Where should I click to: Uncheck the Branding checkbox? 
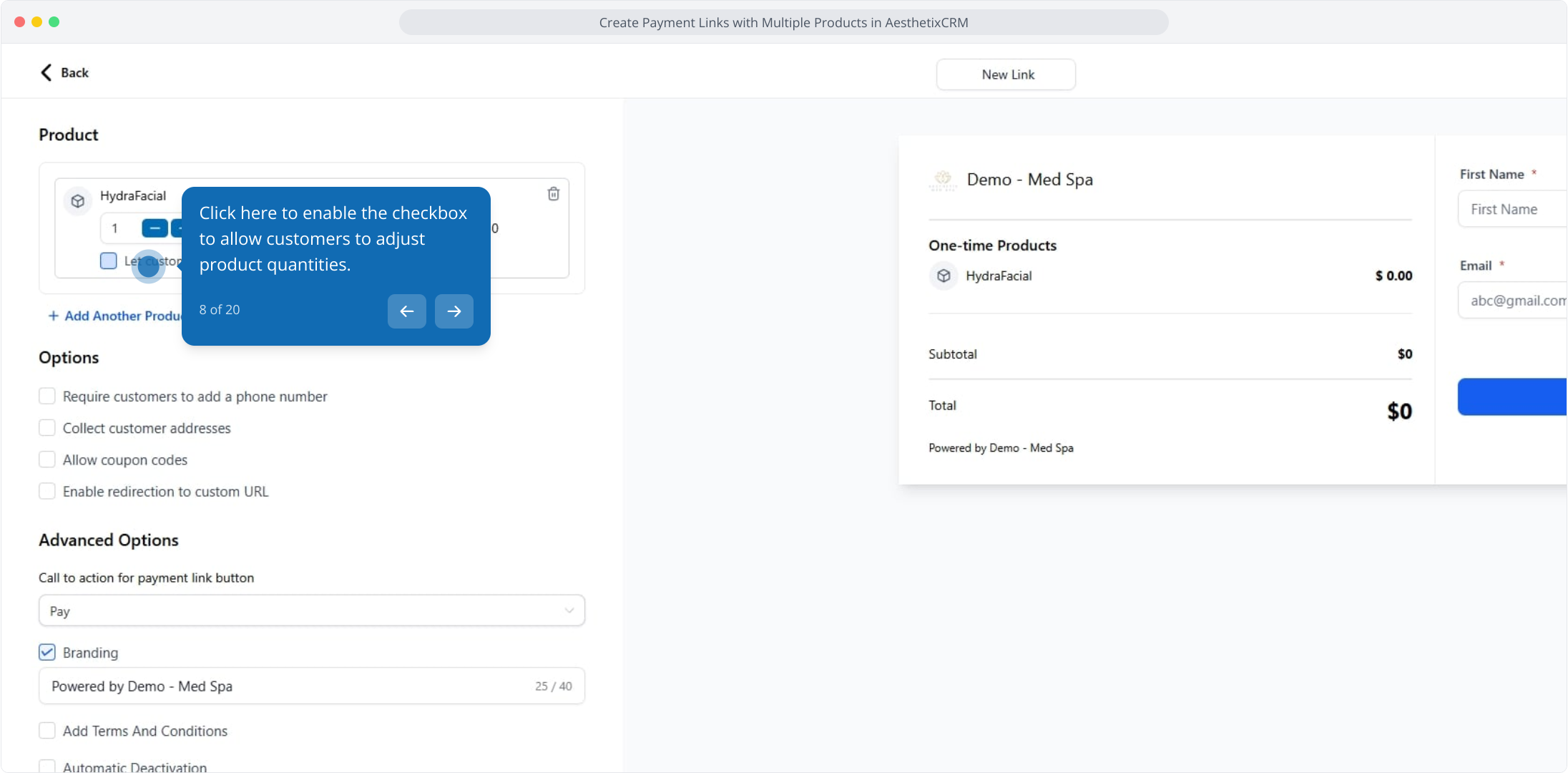[x=47, y=652]
